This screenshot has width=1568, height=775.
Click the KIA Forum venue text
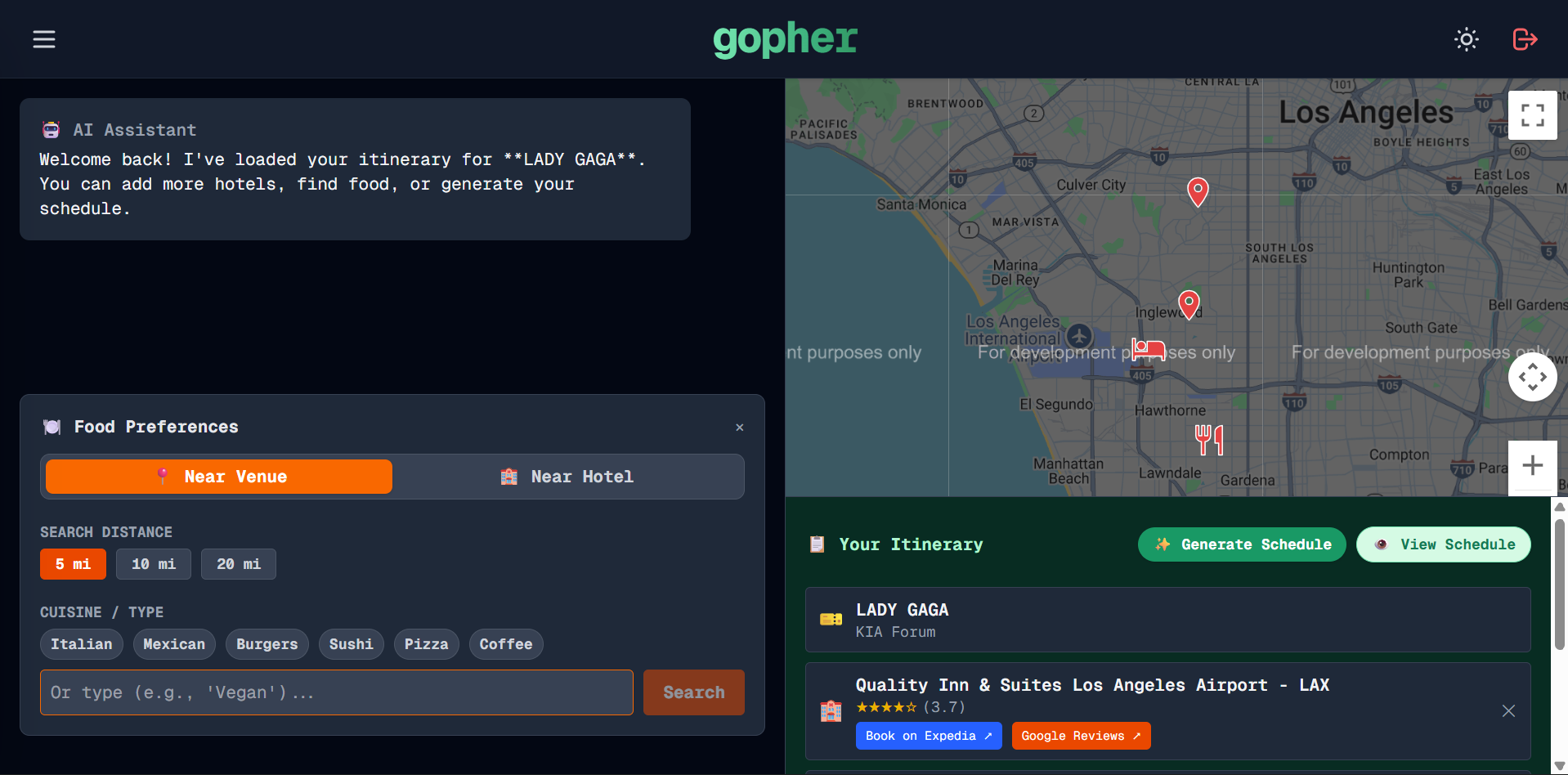coord(895,632)
